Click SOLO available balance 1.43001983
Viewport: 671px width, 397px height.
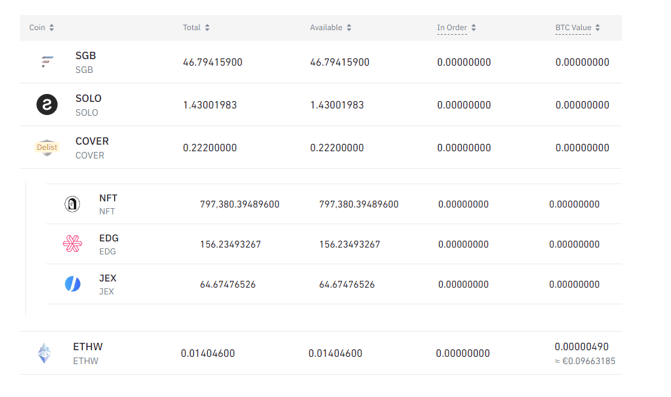pyautogui.click(x=337, y=105)
